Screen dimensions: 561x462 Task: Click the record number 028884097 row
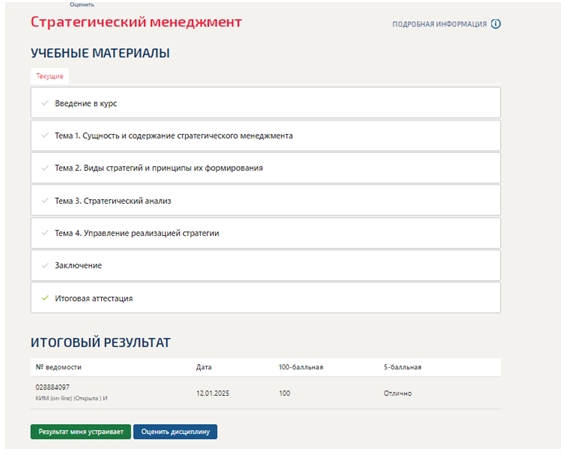point(265,393)
